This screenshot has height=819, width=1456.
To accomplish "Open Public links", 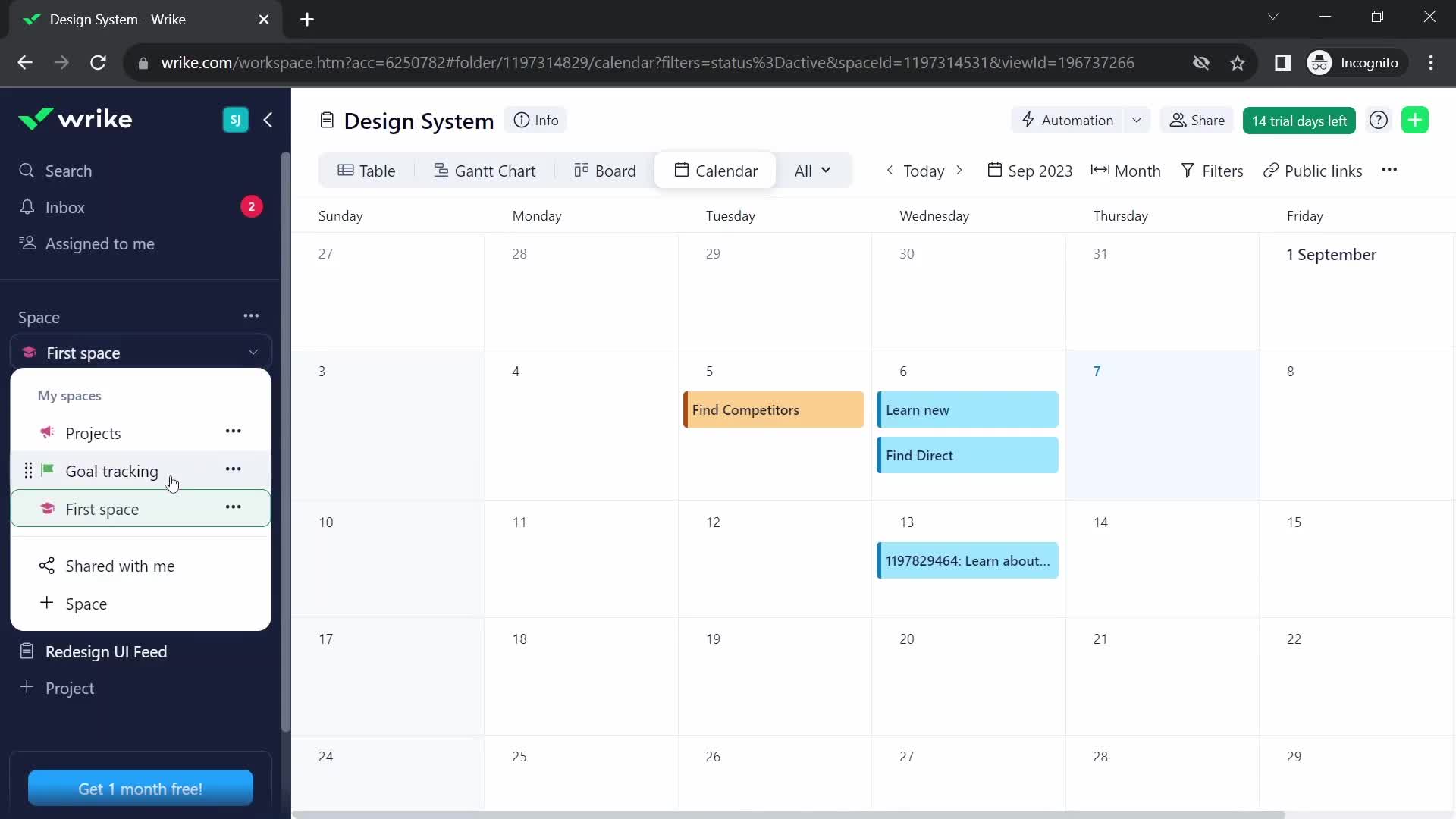I will tap(1313, 171).
